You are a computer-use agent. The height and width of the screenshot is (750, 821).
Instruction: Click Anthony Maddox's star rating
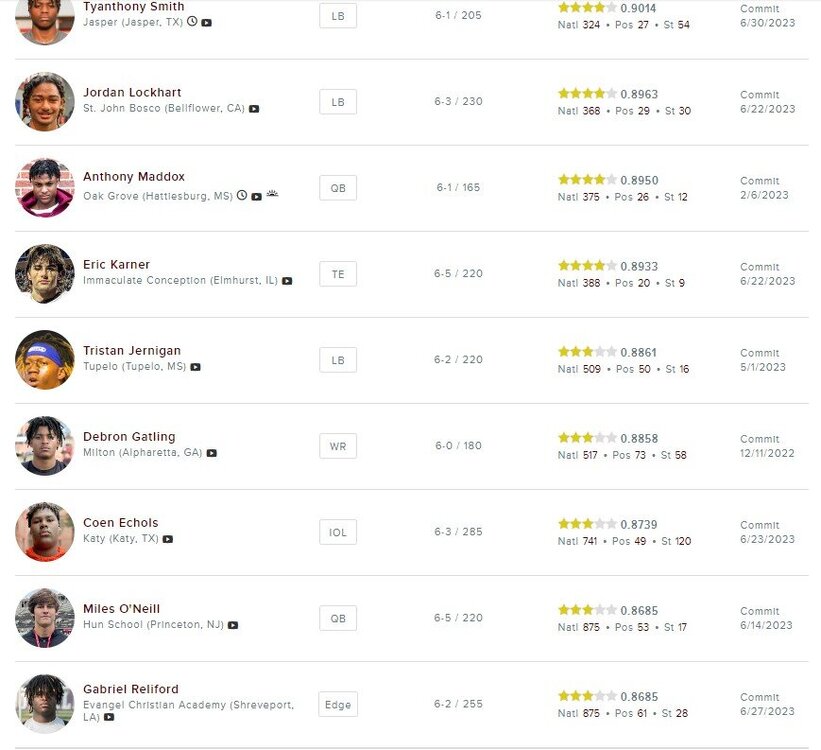587,180
